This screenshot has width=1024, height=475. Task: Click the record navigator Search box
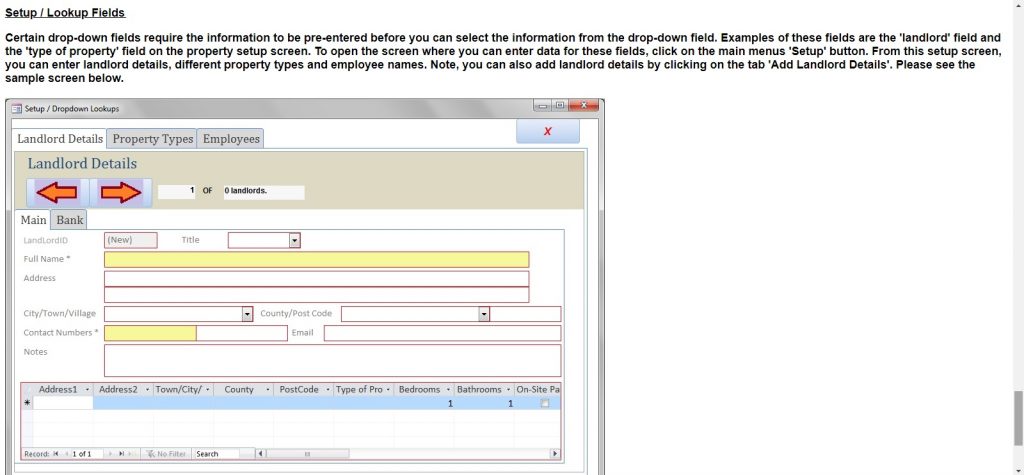(222, 454)
